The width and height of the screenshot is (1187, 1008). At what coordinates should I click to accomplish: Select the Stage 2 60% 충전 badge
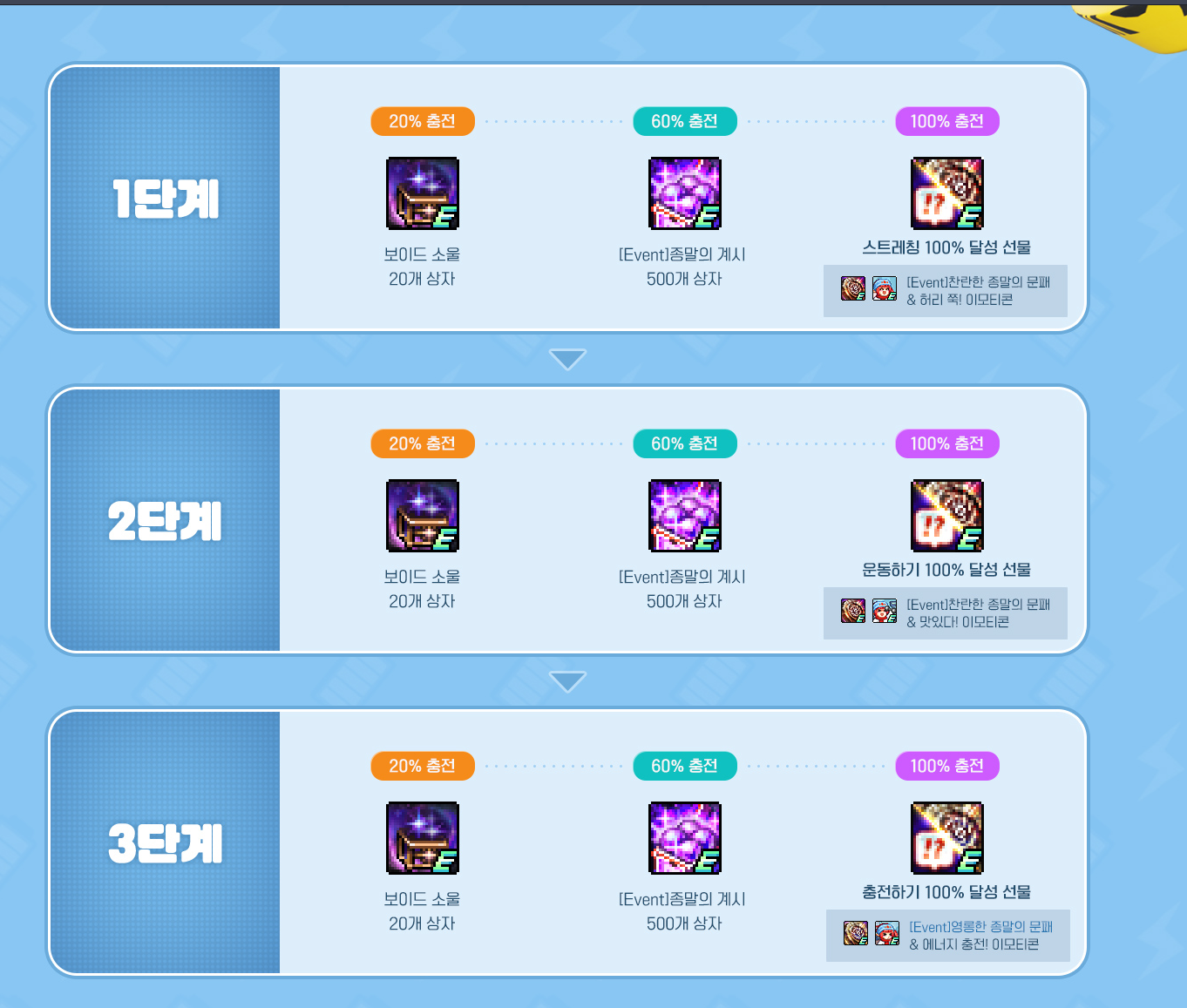[x=685, y=443]
